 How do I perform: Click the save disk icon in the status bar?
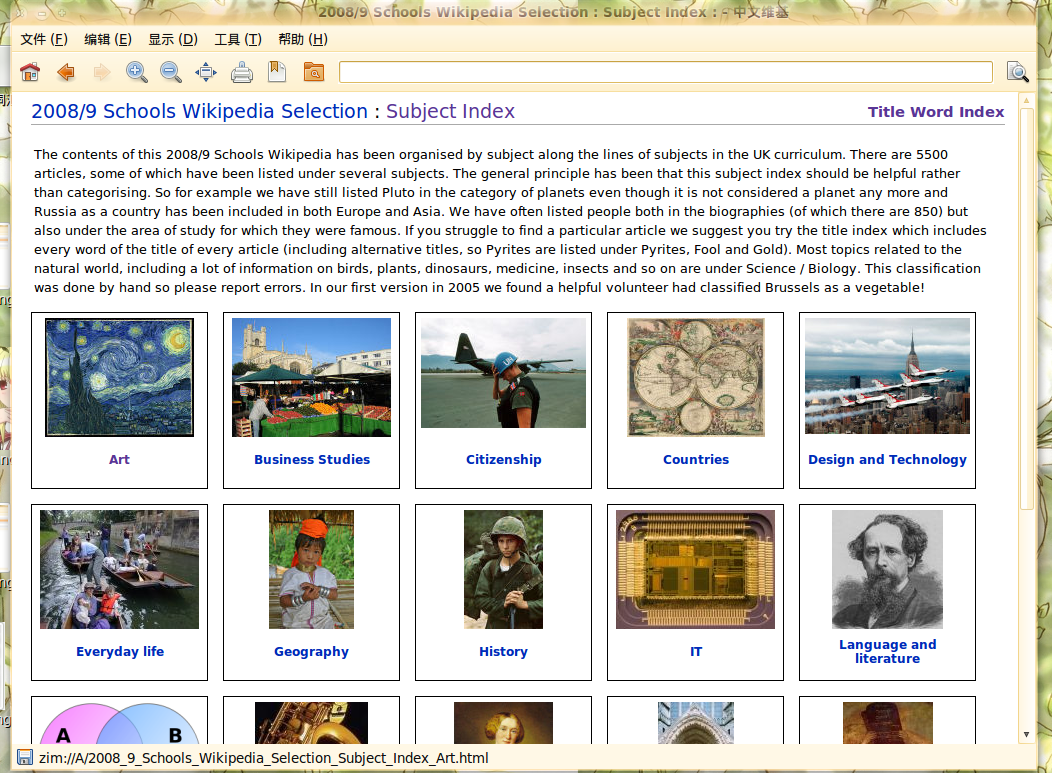point(25,758)
